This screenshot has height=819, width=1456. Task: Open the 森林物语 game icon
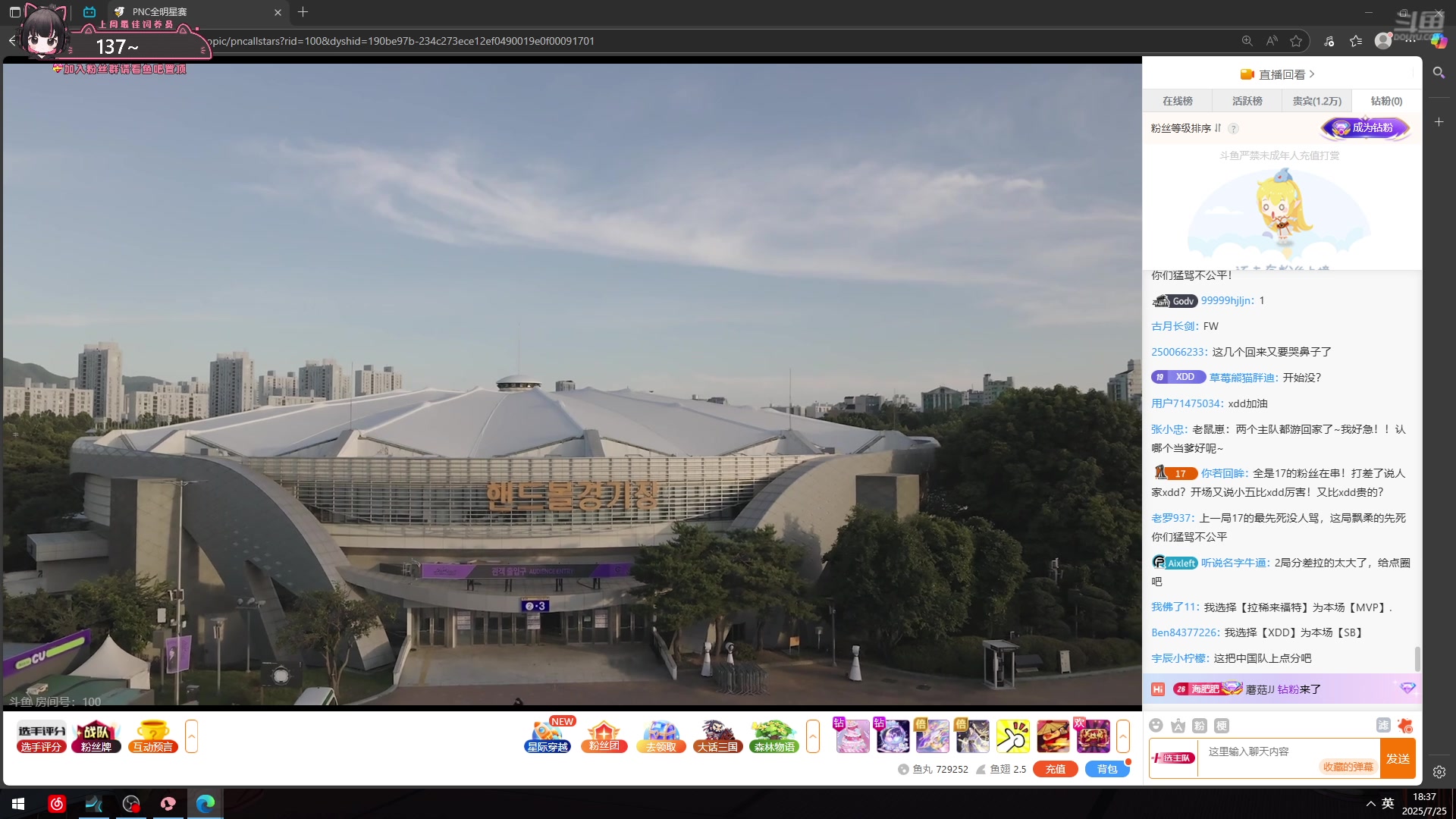tap(774, 736)
